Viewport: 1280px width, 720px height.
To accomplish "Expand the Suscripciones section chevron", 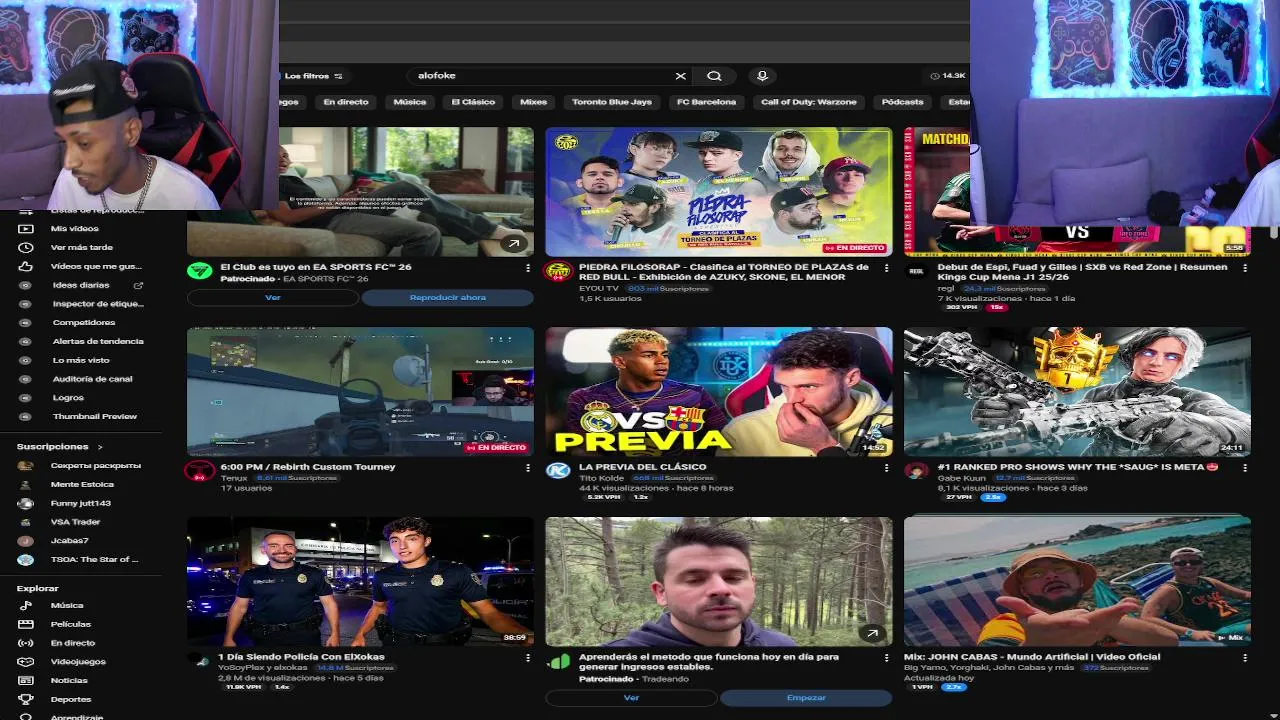I will tap(100, 447).
